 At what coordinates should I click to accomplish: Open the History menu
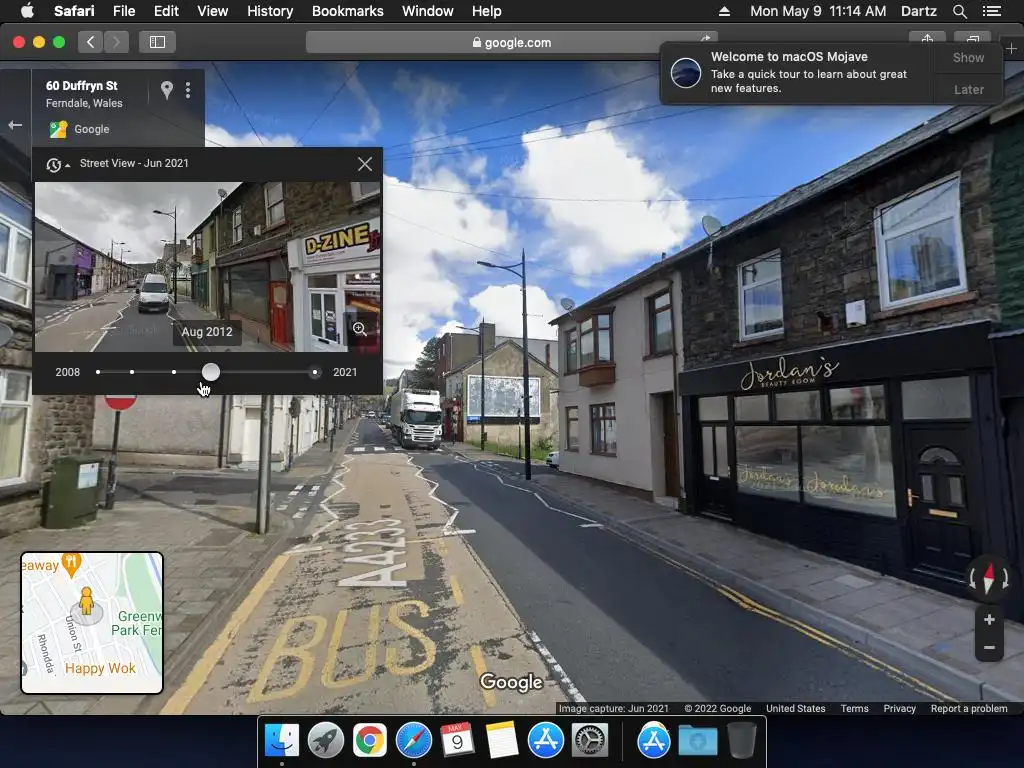click(x=270, y=11)
